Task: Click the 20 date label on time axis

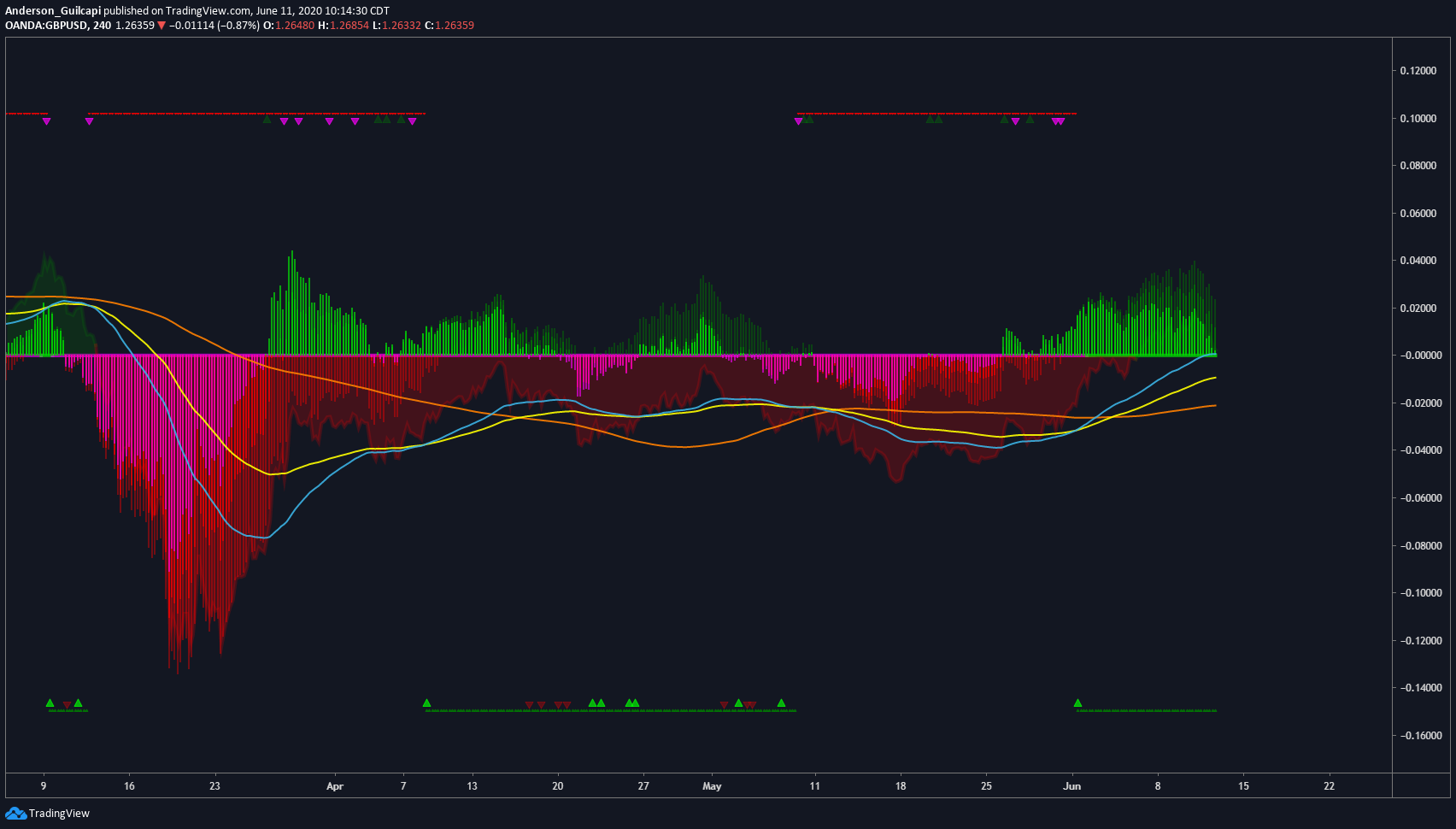Action: click(x=558, y=786)
